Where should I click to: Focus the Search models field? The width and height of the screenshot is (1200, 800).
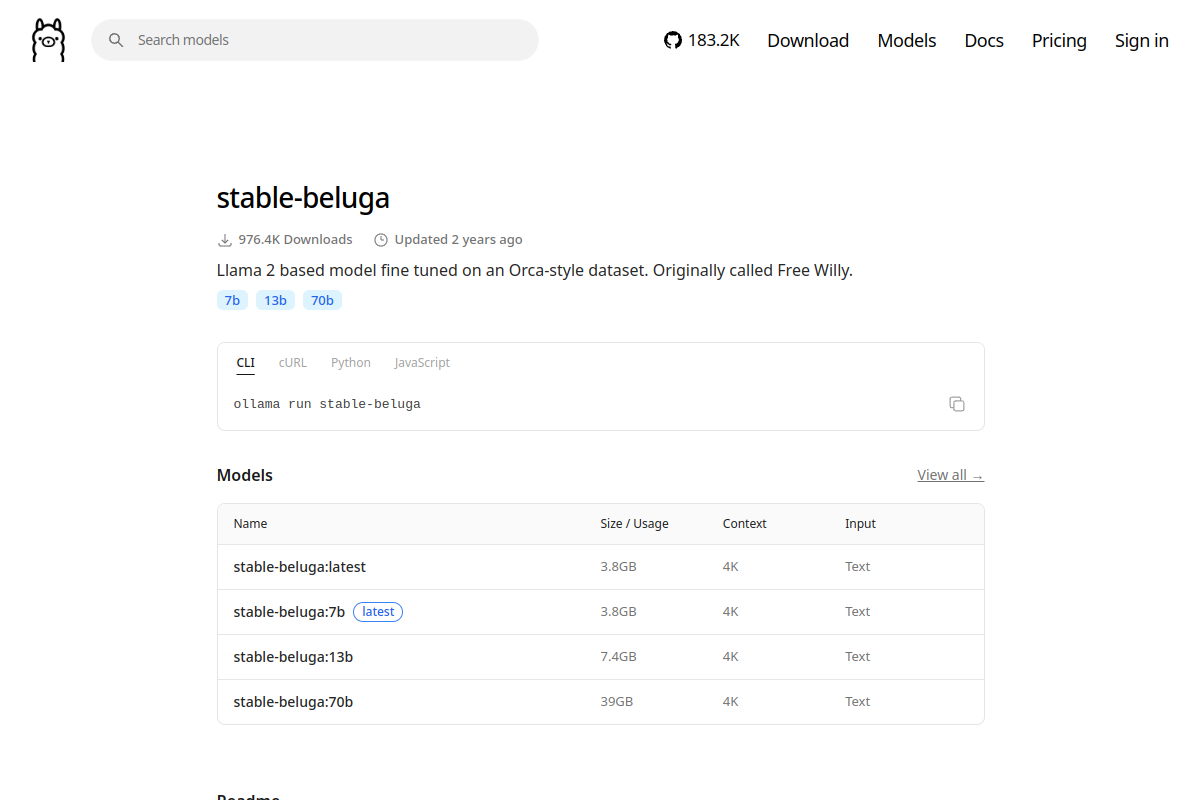coord(315,40)
